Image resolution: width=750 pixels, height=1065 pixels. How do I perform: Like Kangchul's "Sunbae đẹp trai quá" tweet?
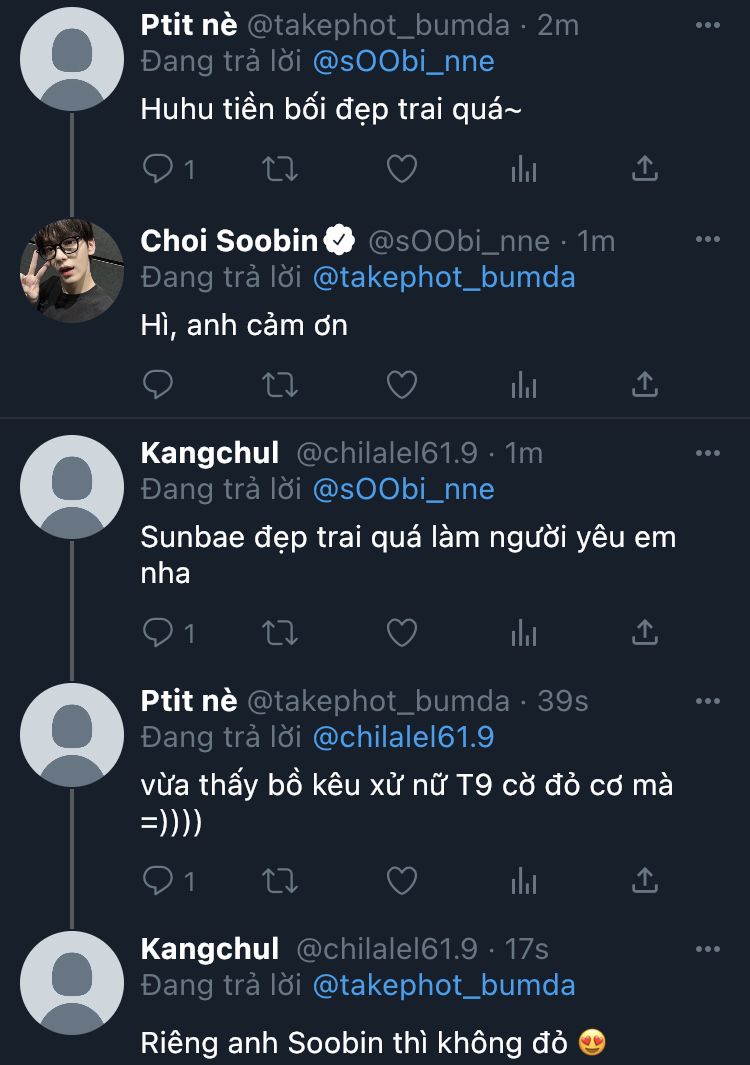pyautogui.click(x=402, y=632)
